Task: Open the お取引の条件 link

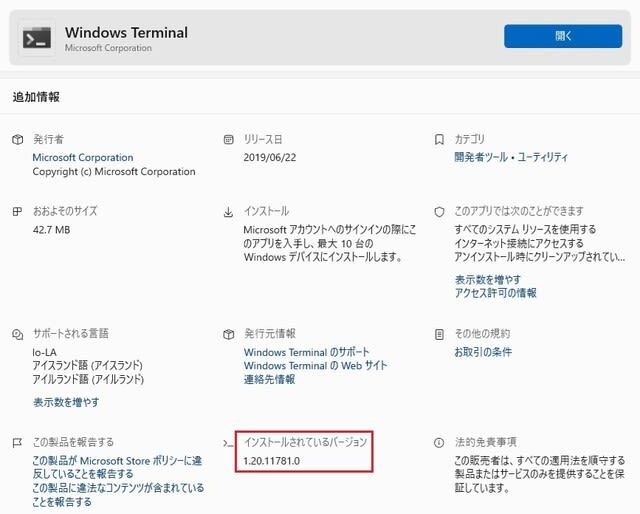Action: click(x=483, y=352)
